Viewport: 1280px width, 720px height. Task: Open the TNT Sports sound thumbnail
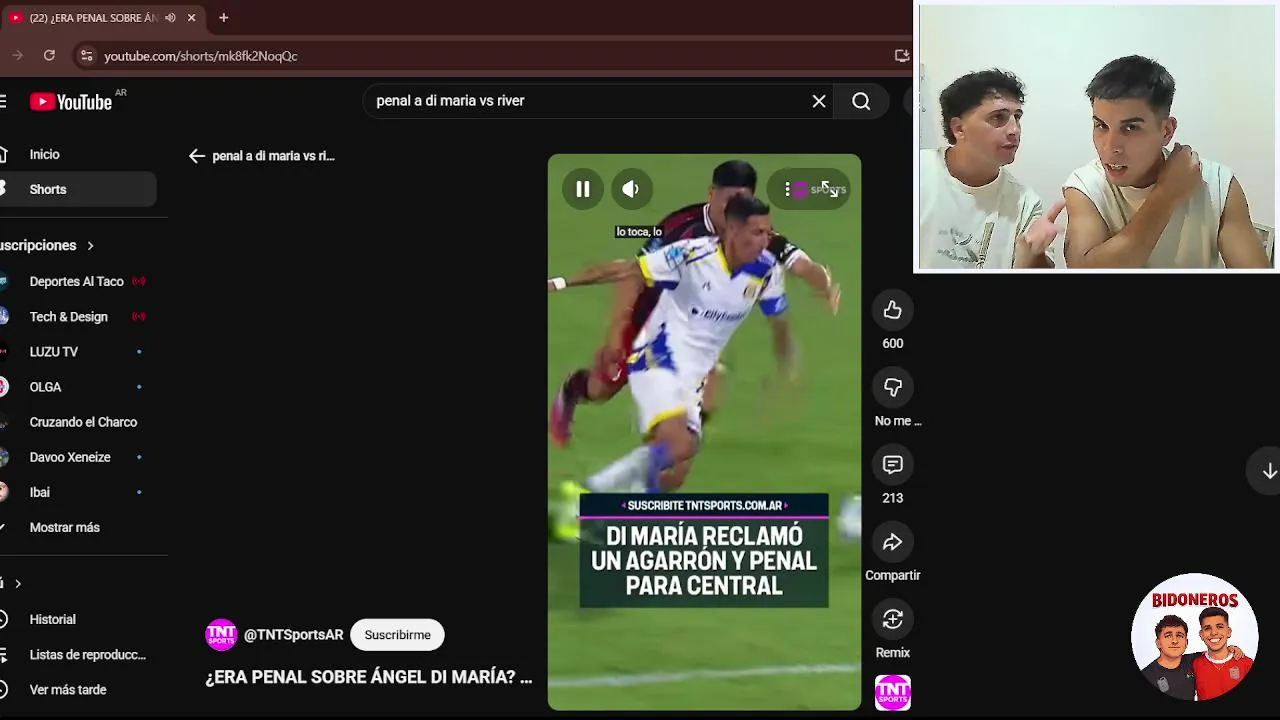click(893, 693)
